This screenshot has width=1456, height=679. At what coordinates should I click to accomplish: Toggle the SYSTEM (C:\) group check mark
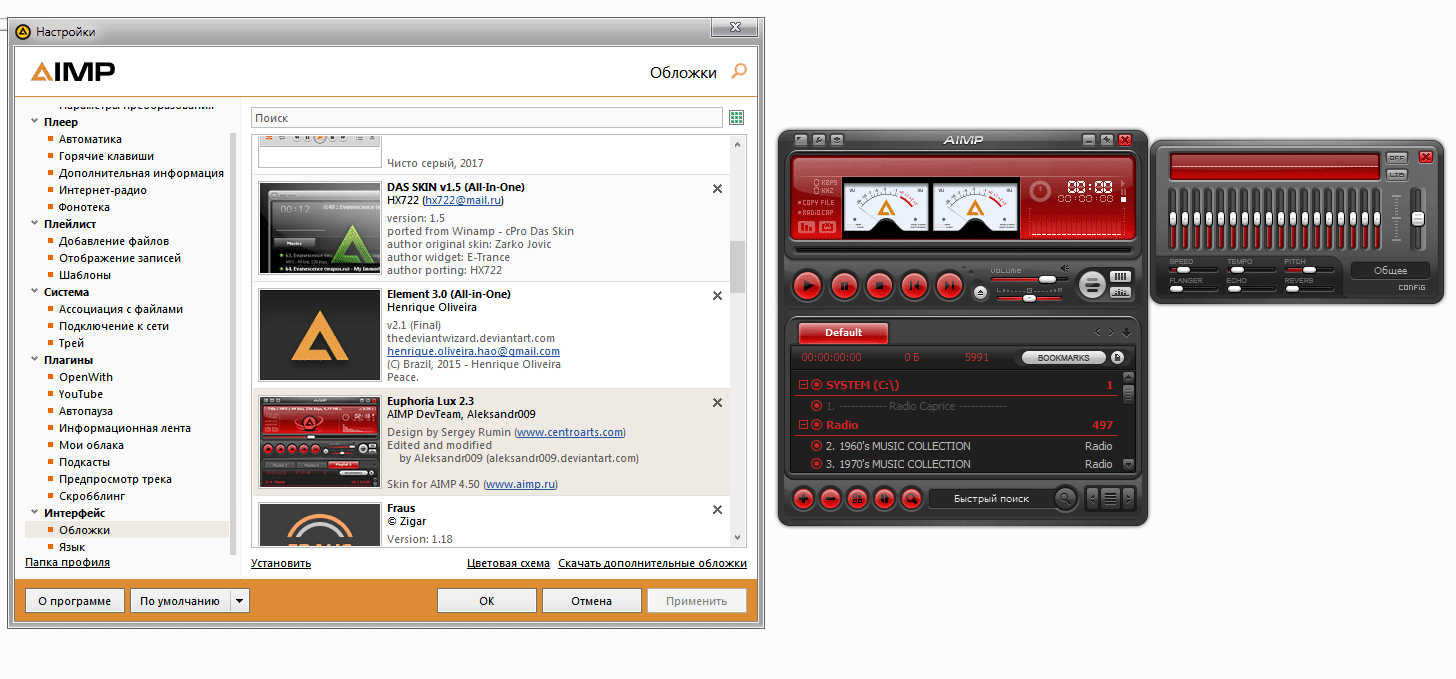[816, 385]
